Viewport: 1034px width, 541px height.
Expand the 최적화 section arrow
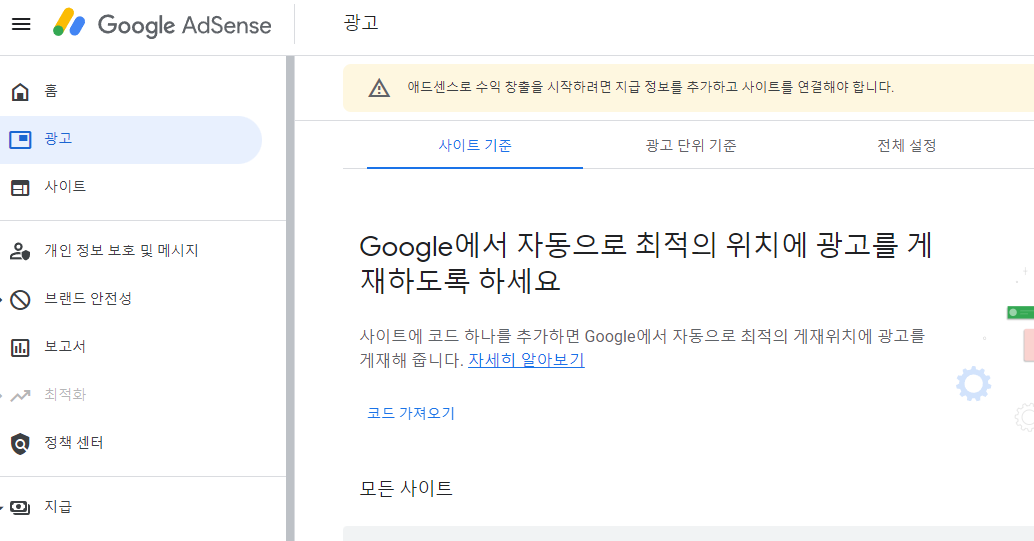[2, 396]
